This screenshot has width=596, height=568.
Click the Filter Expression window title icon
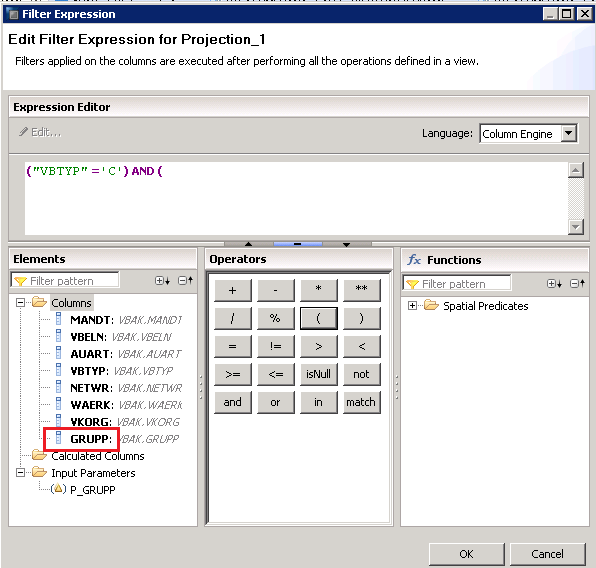[x=13, y=14]
